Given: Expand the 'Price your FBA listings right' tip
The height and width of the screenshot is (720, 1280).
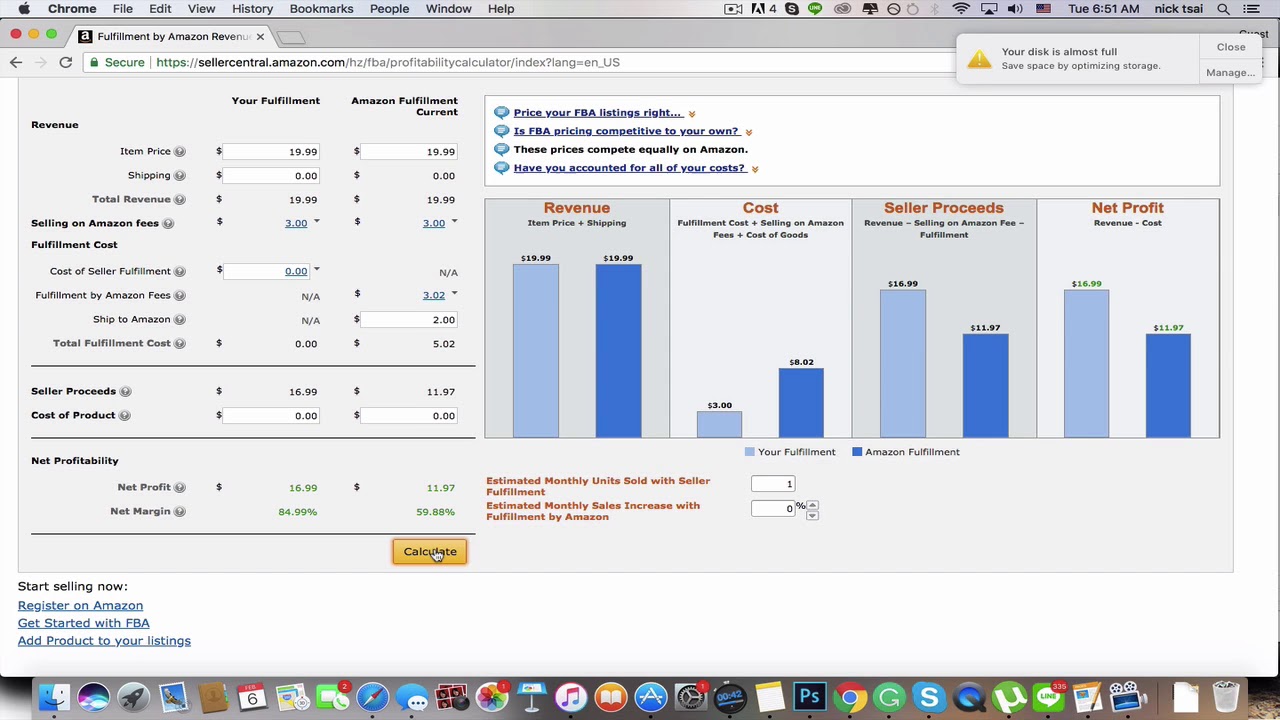Looking at the screenshot, I should click(x=692, y=114).
